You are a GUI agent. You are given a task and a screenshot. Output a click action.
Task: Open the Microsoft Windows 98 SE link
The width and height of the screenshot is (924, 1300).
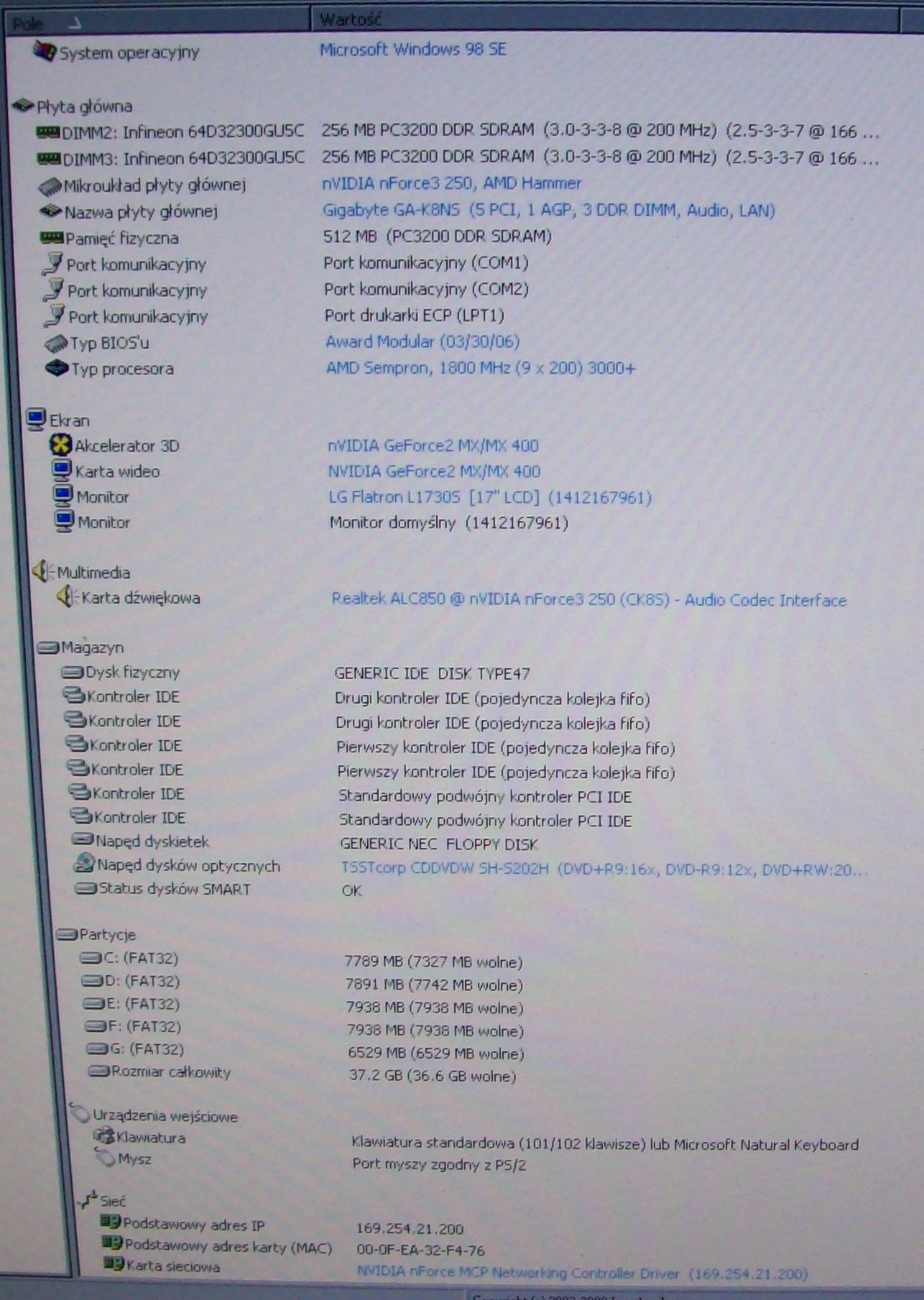(x=413, y=50)
